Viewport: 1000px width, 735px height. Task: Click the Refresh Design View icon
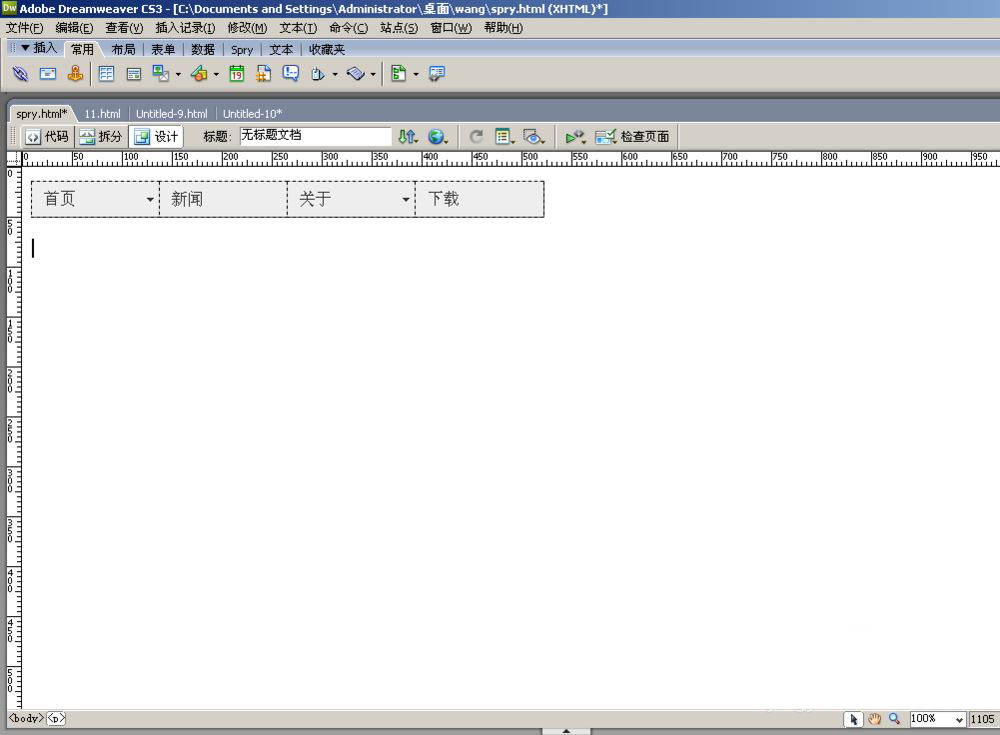coord(476,137)
